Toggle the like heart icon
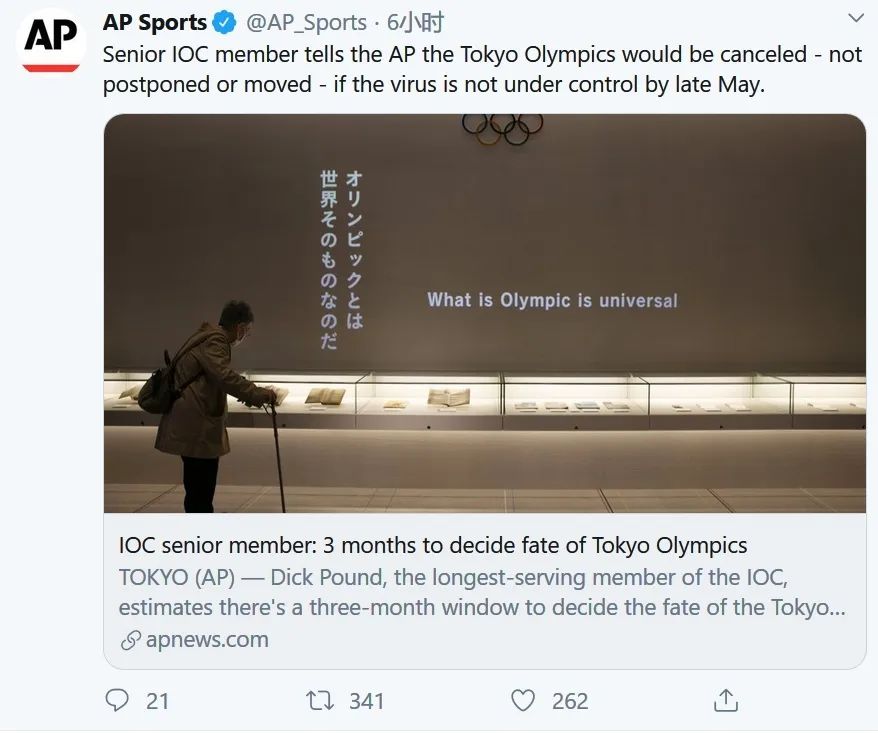Screen dimensions: 878x733 [x=523, y=700]
